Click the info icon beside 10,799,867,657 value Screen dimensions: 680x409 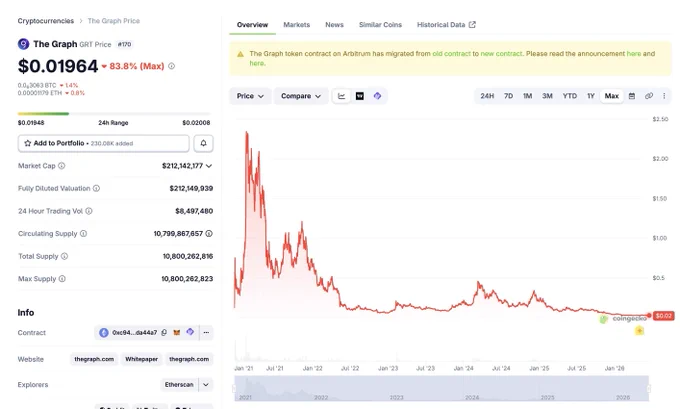coord(209,233)
